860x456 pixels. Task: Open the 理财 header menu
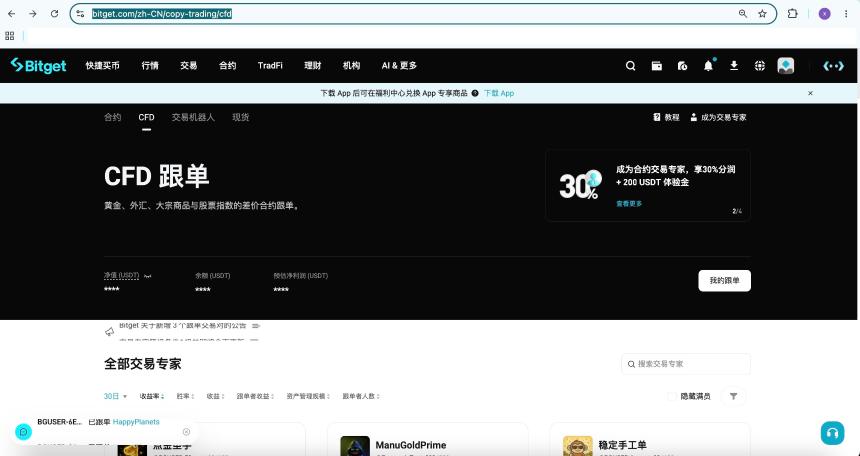(x=313, y=66)
